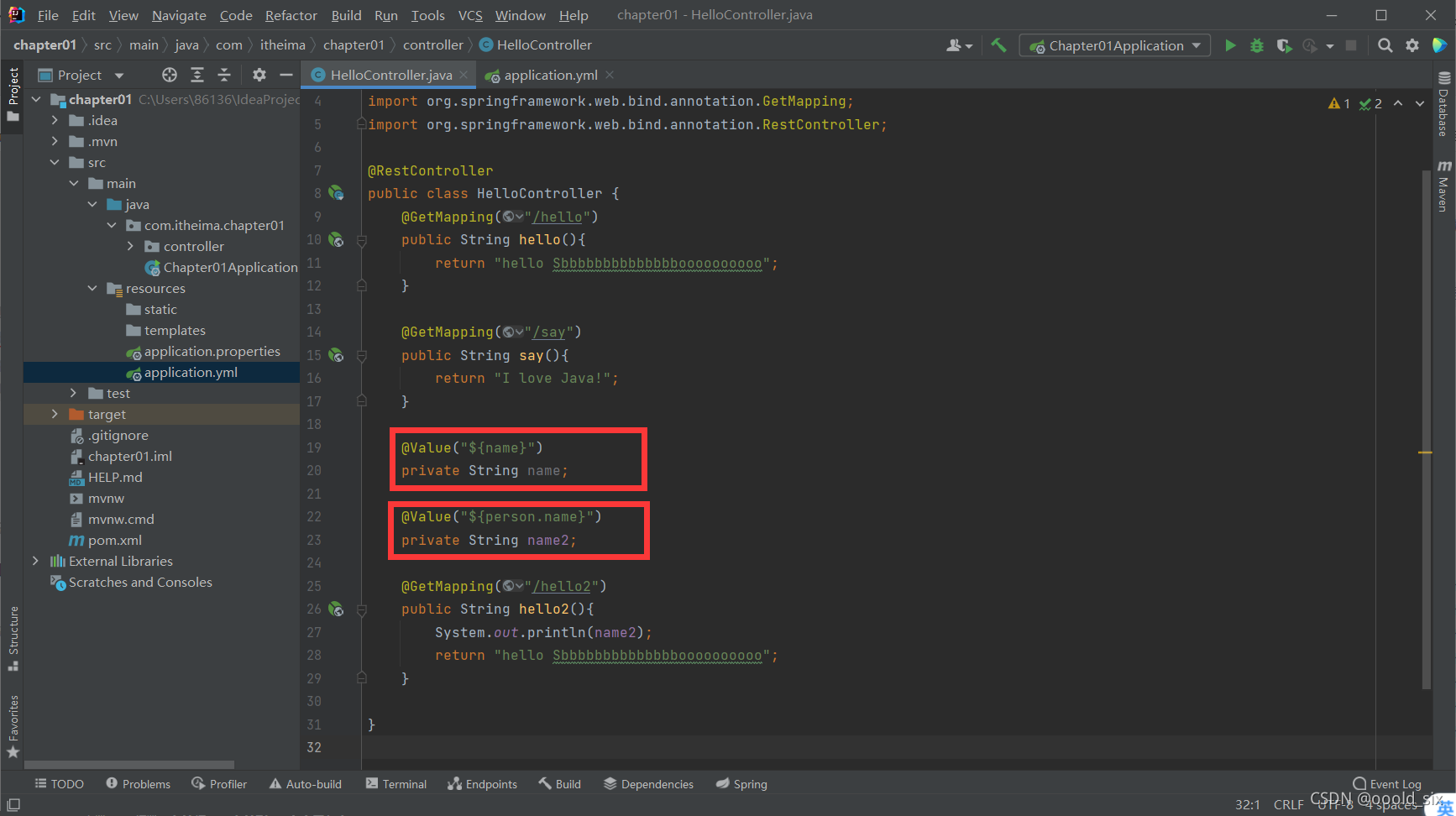Click gutter run icon on line 8
Image resolution: width=1456 pixels, height=816 pixels.
336,193
